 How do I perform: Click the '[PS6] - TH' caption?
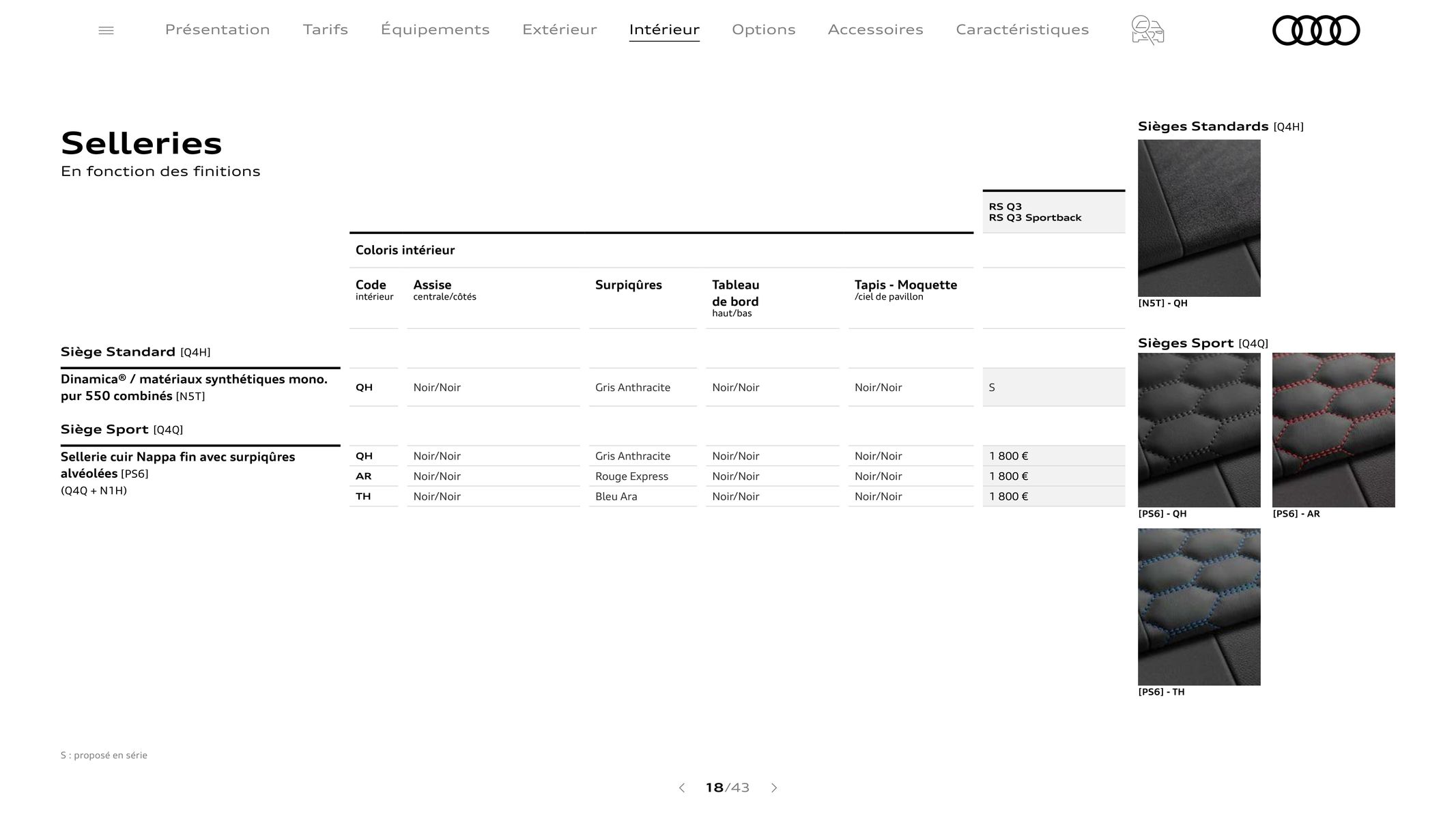(1161, 692)
